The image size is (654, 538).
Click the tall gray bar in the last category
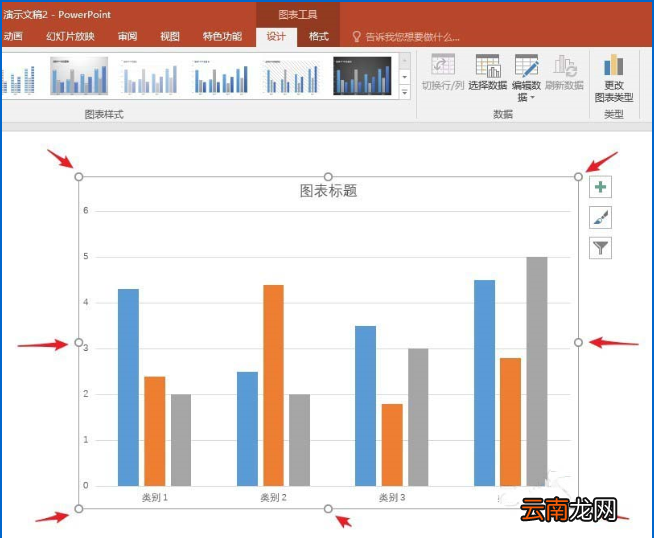537,371
